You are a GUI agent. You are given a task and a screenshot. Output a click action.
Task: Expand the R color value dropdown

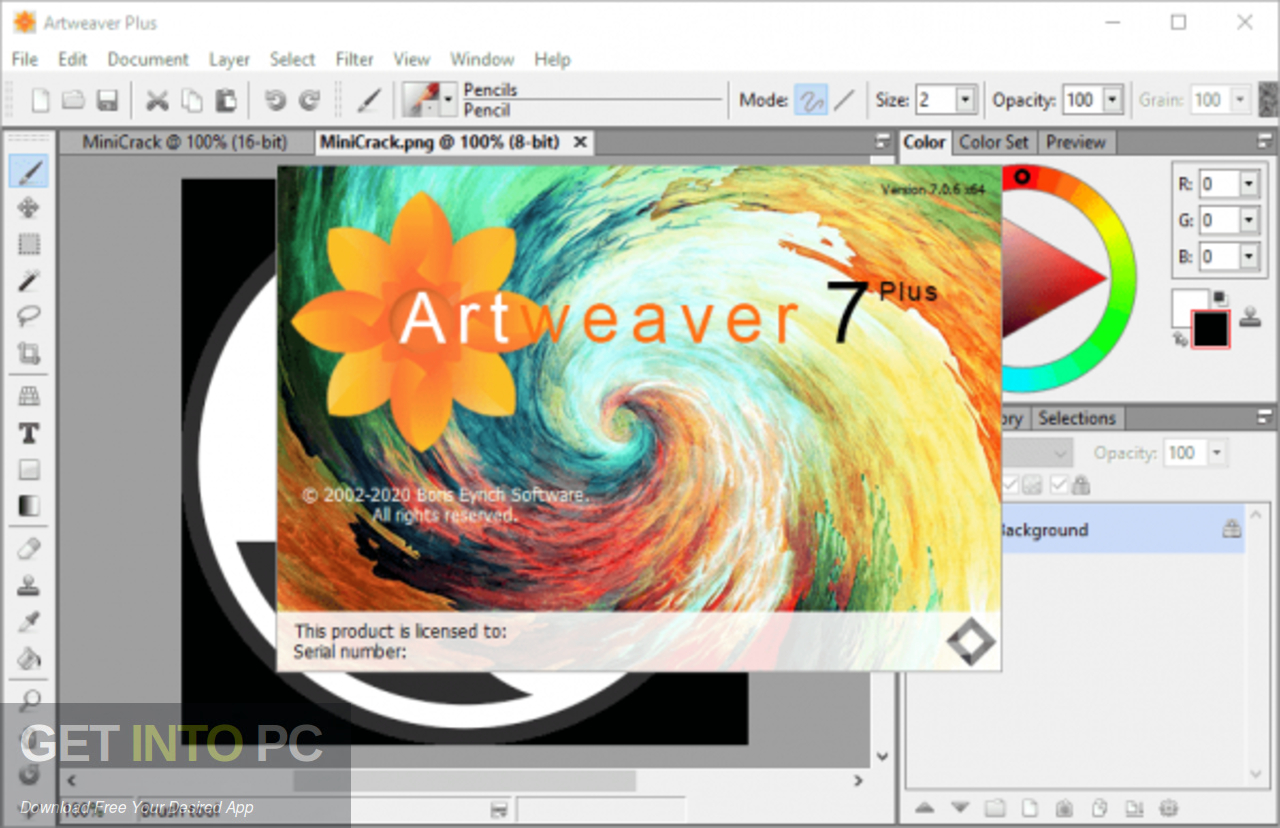tap(1248, 184)
